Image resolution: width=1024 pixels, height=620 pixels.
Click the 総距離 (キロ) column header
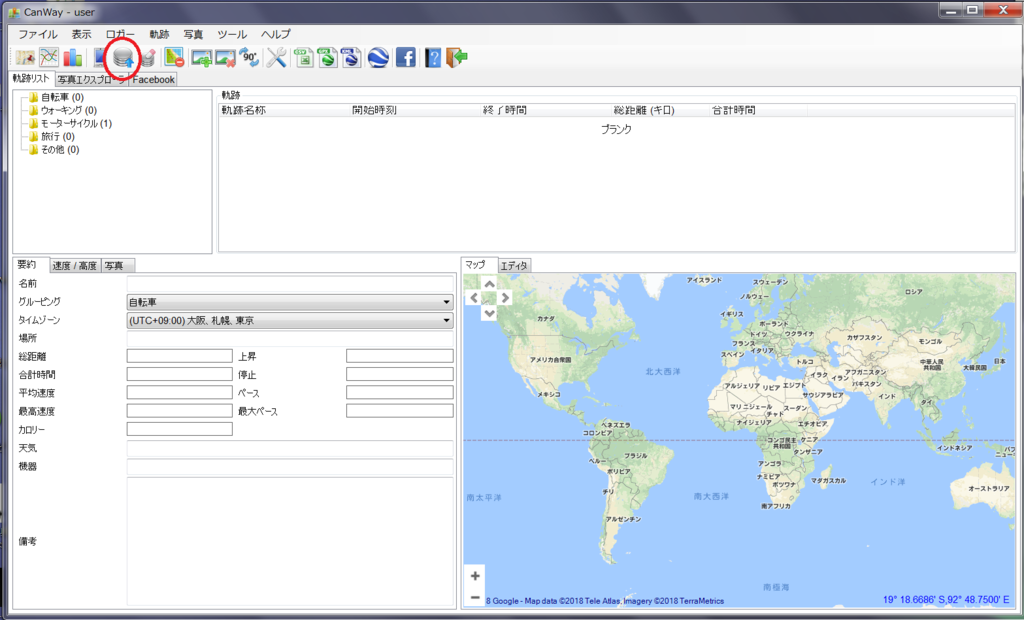(x=660, y=110)
